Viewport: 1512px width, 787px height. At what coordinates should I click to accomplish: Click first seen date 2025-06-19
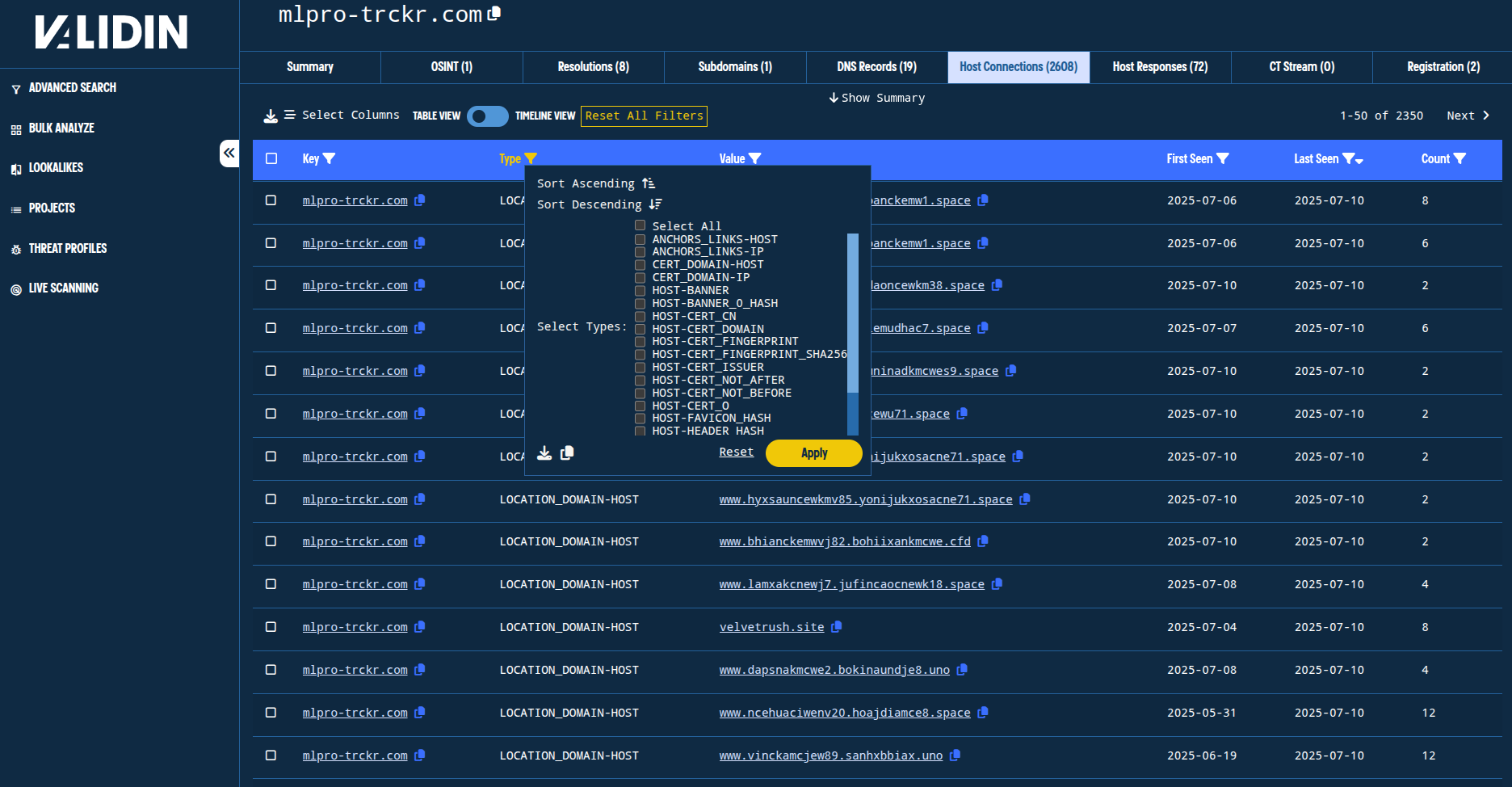1202,755
